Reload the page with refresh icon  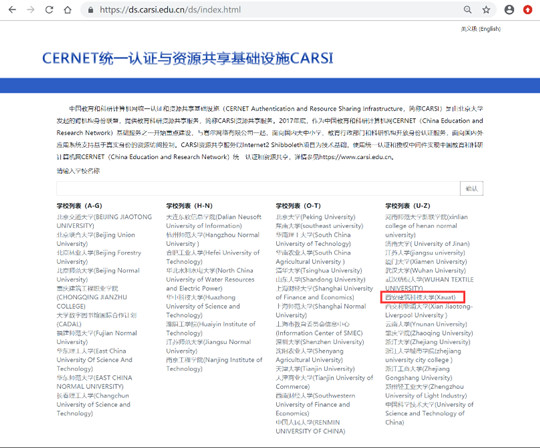click(x=49, y=10)
